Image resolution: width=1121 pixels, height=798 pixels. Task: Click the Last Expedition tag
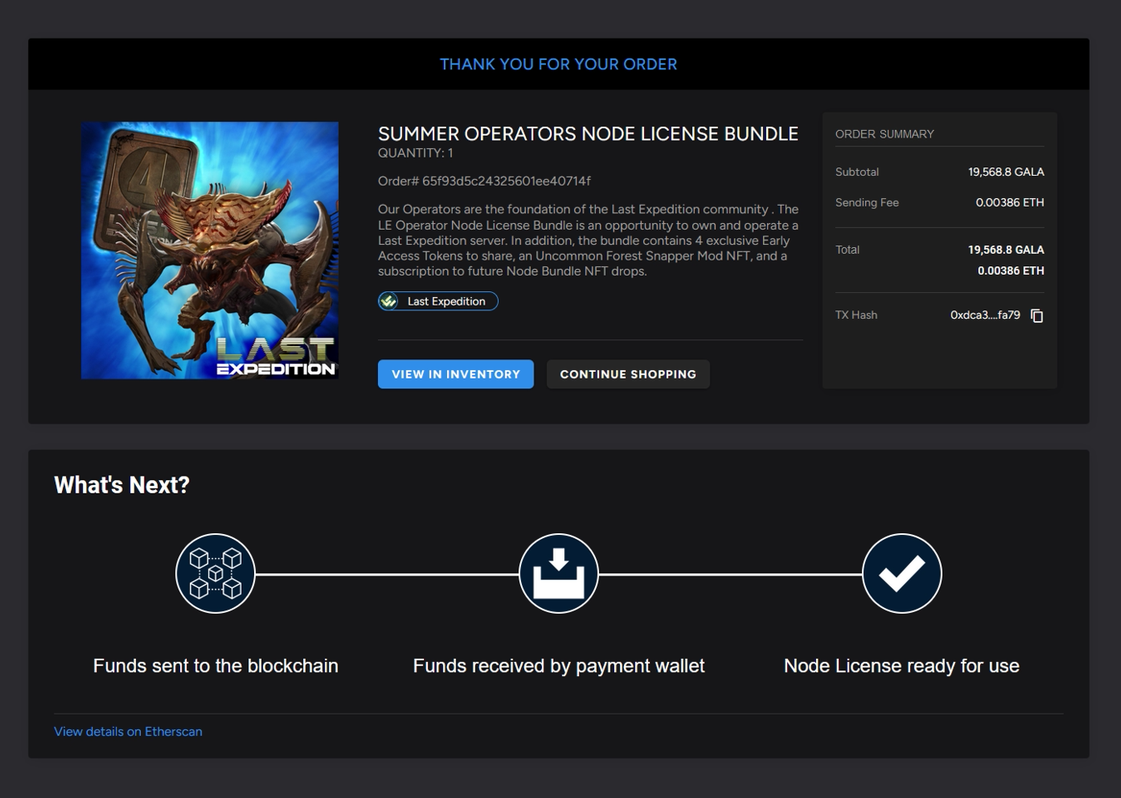point(438,301)
